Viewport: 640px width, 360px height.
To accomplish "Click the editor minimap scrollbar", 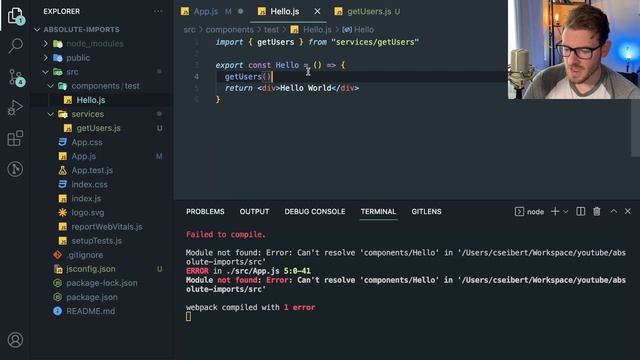I will [635, 129].
